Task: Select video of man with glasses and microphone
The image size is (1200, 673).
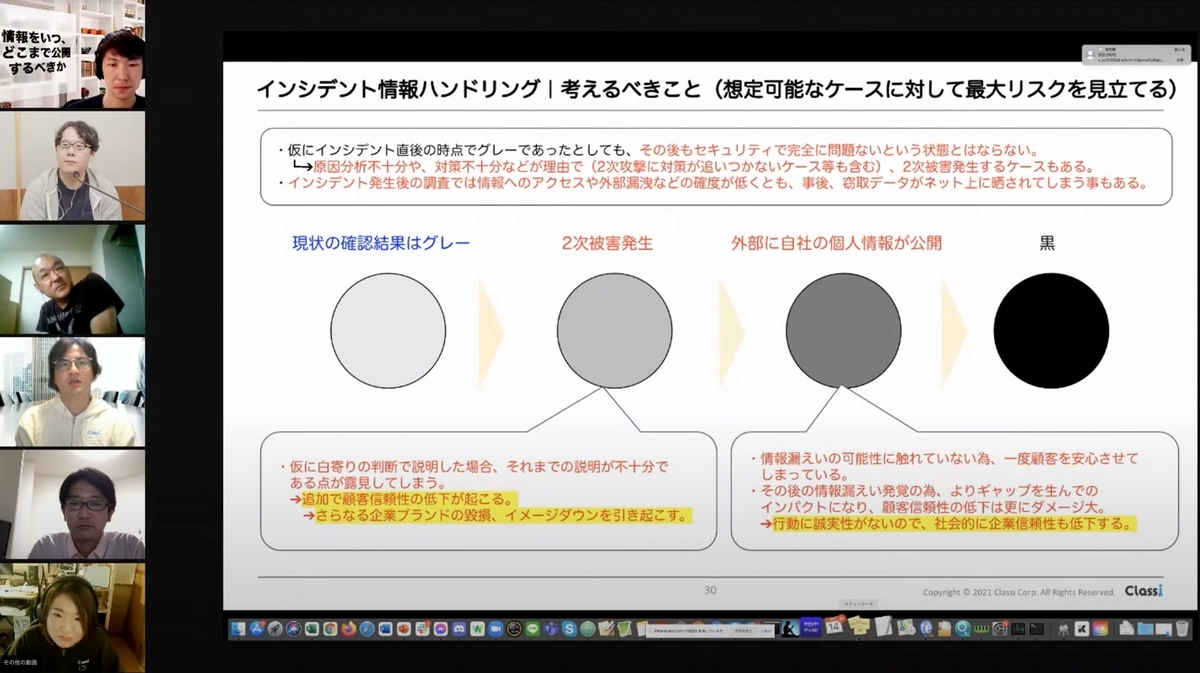Action: point(72,166)
